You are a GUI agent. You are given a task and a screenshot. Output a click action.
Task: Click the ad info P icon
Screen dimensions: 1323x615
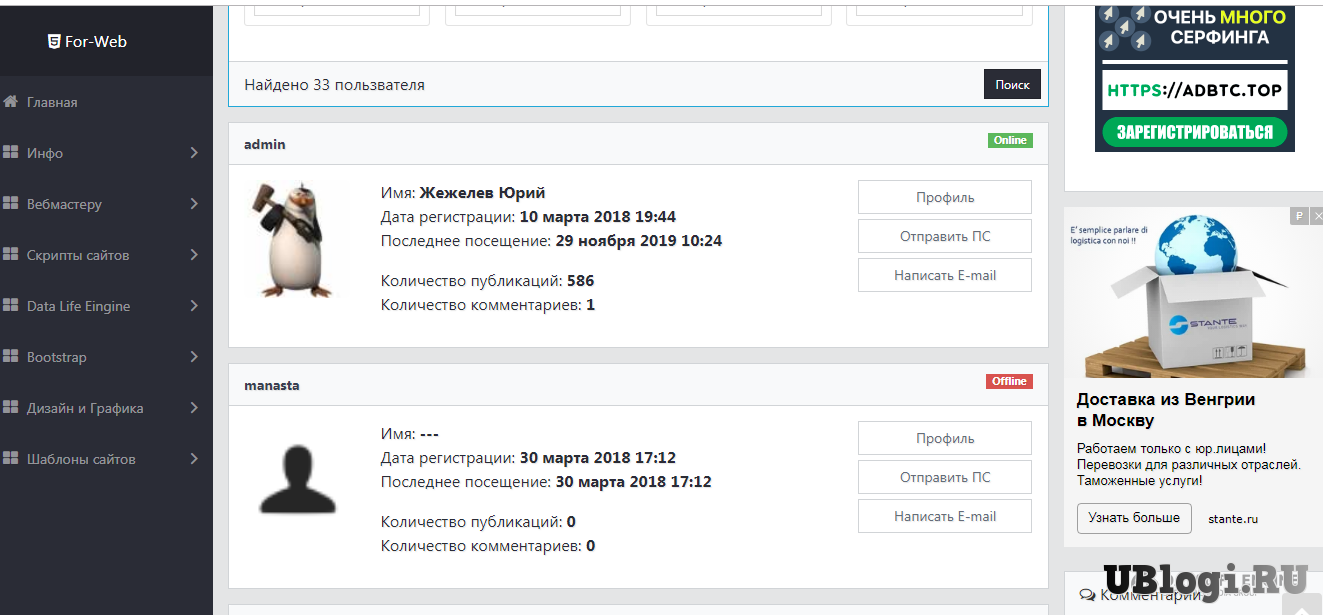click(x=1298, y=216)
